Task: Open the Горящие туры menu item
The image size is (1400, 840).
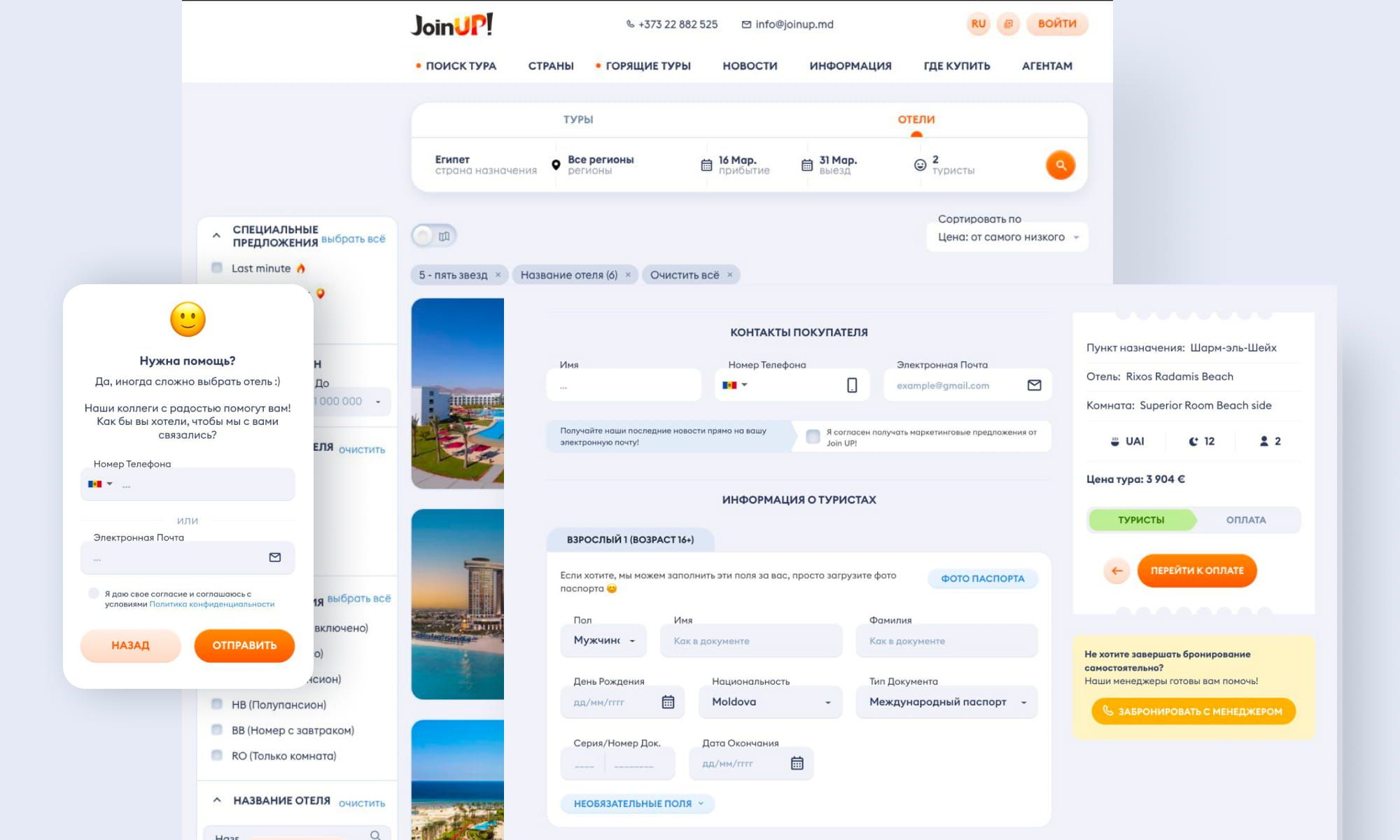Action: pos(647,66)
